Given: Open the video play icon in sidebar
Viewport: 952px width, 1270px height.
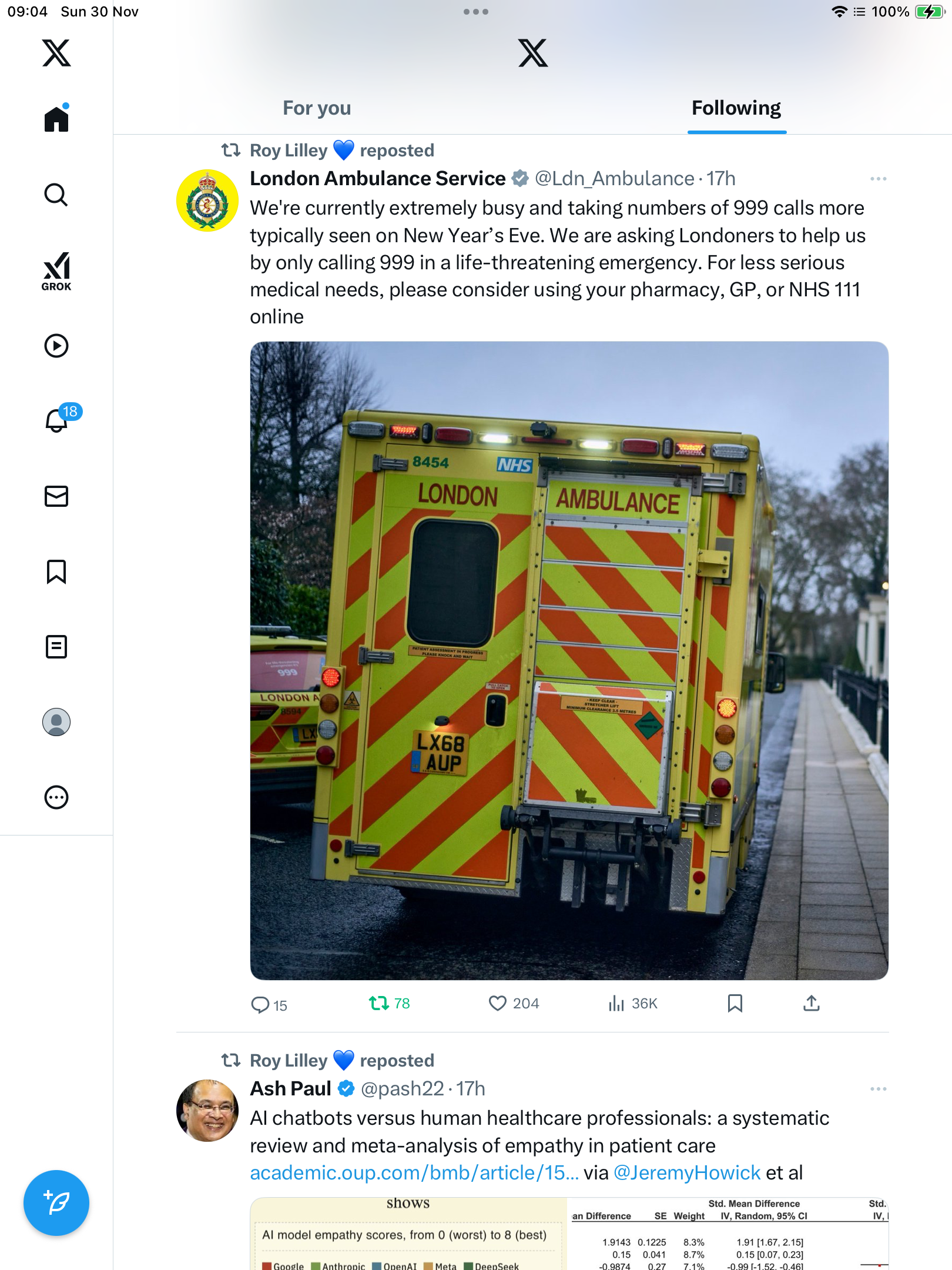Looking at the screenshot, I should pyautogui.click(x=56, y=346).
